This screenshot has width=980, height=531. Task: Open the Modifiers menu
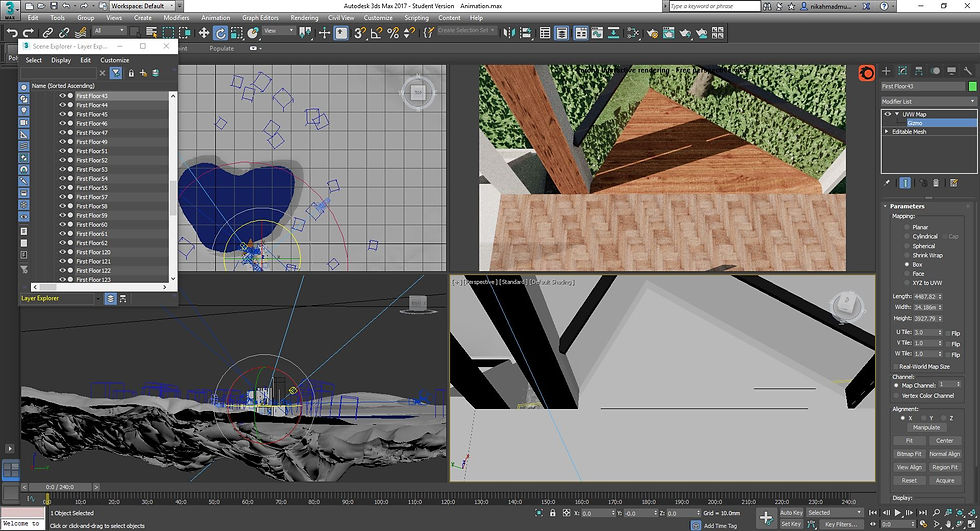point(176,18)
